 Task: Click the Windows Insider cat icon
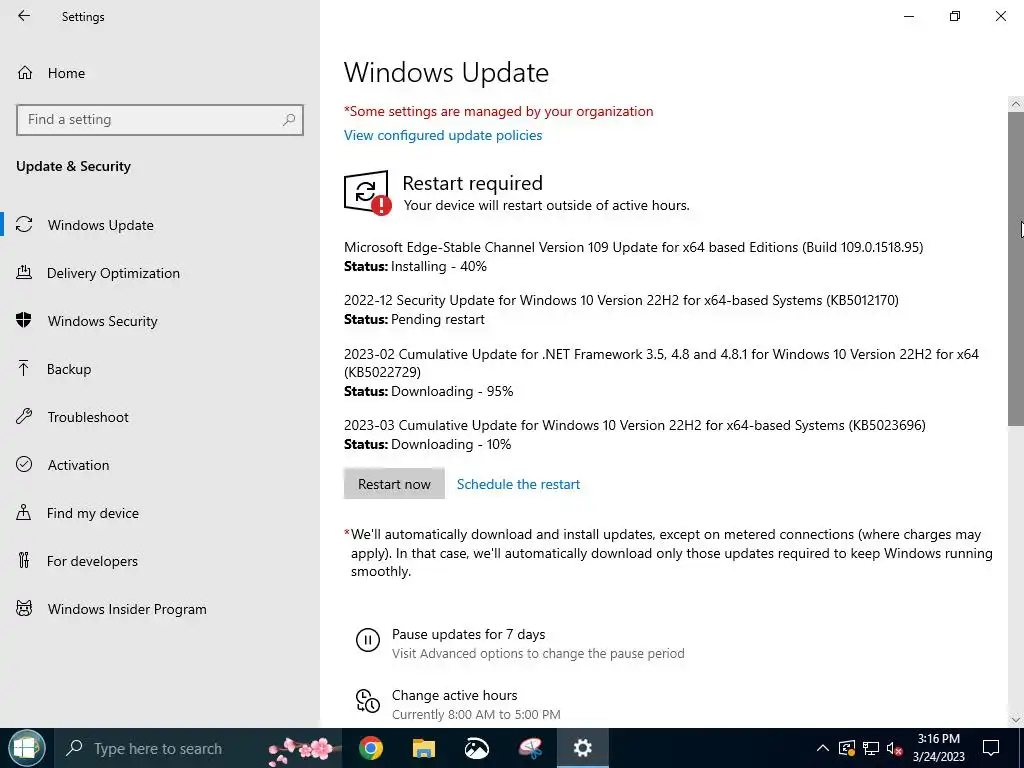24,609
